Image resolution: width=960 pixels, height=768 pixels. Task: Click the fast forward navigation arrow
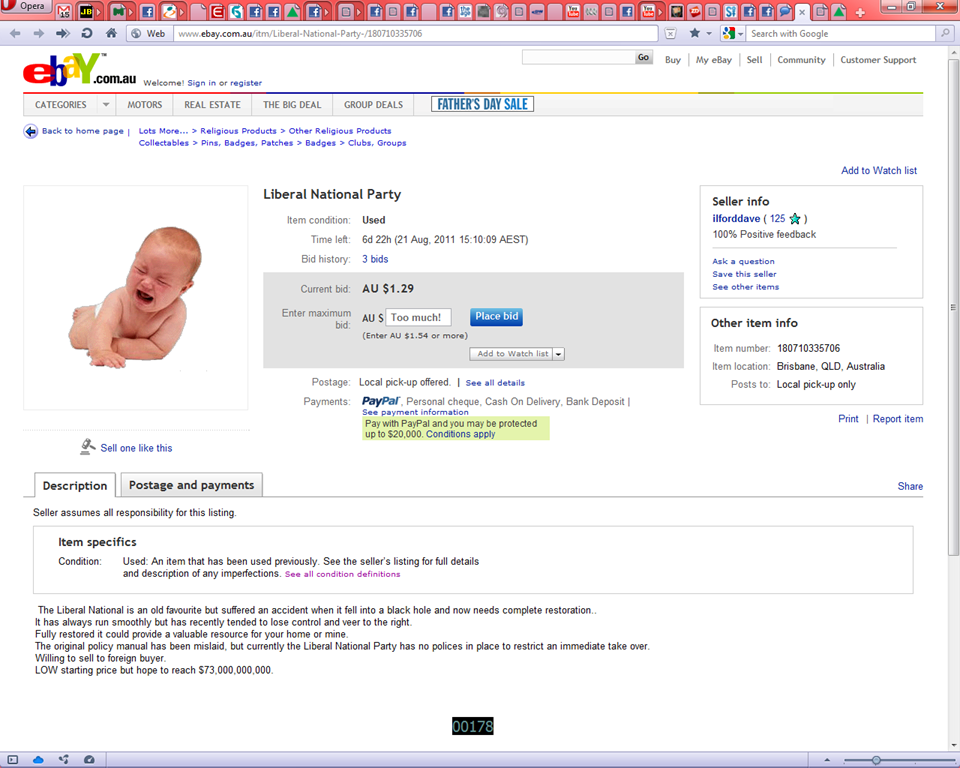[62, 33]
